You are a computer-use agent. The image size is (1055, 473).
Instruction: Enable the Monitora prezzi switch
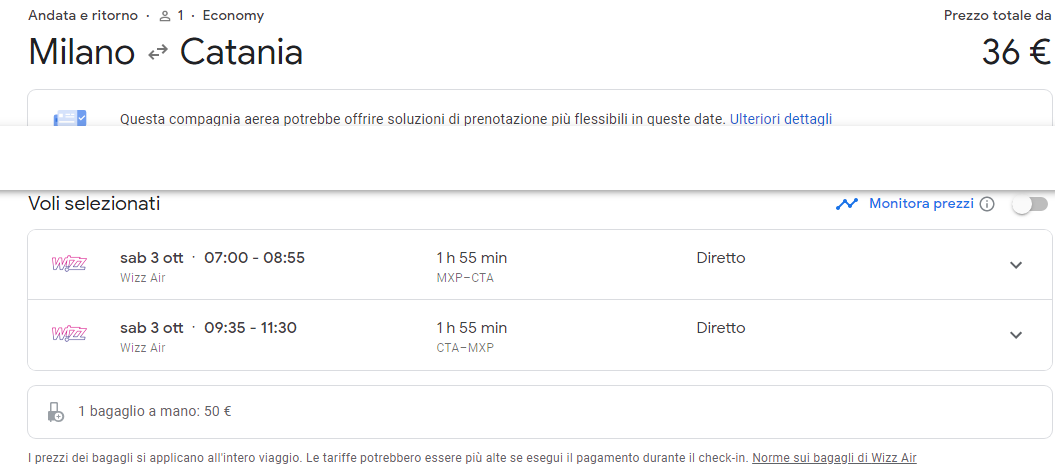pos(1029,204)
